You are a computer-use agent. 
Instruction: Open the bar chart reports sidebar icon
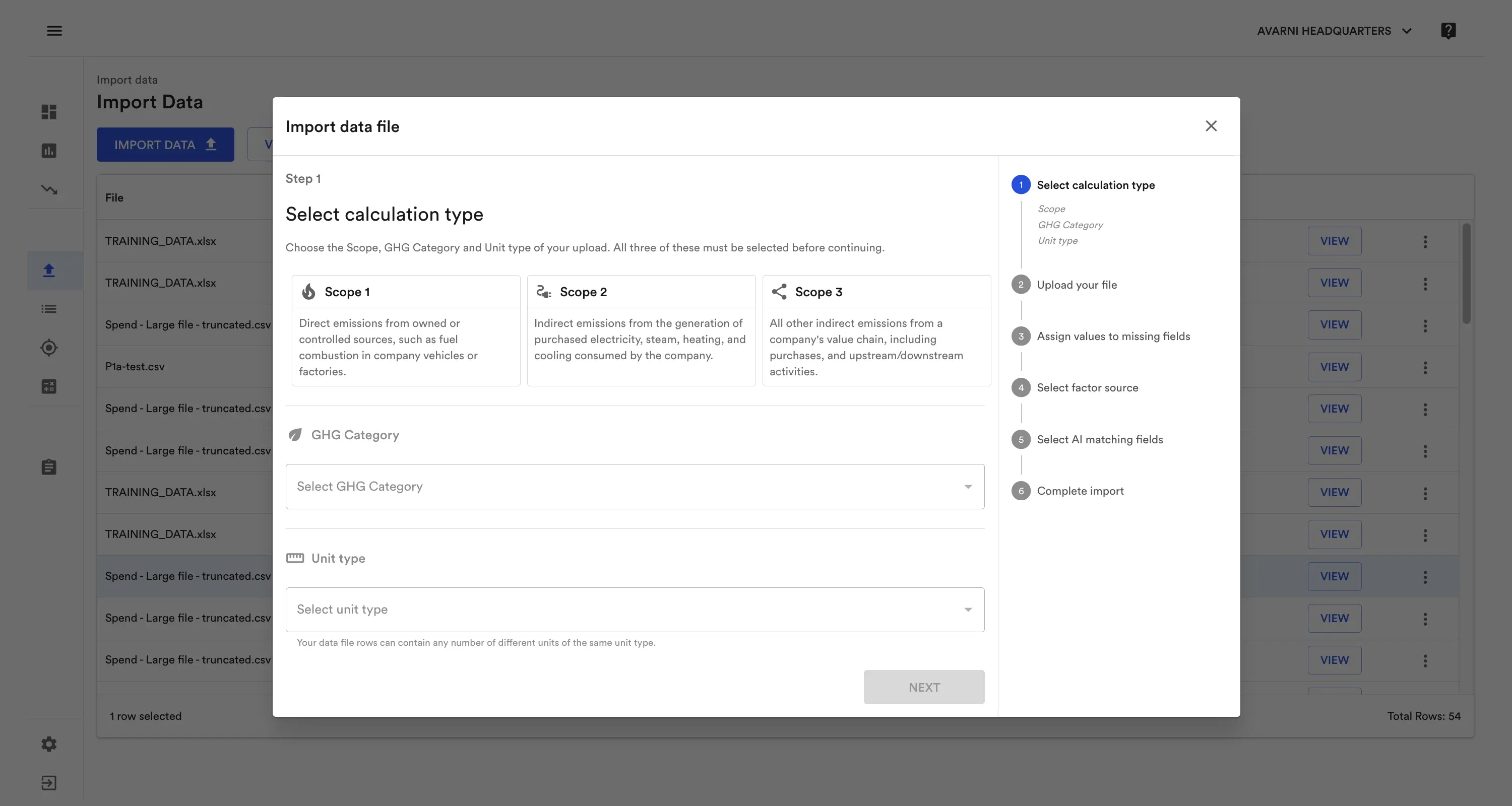tap(49, 151)
